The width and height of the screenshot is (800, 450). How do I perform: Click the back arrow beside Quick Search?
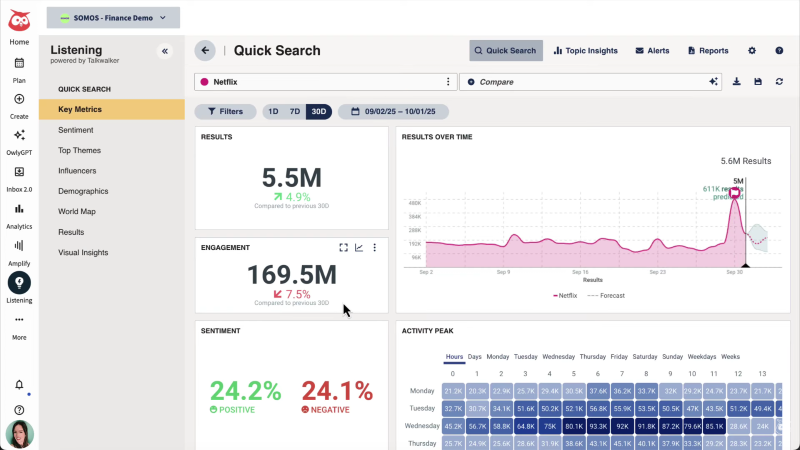coord(205,50)
